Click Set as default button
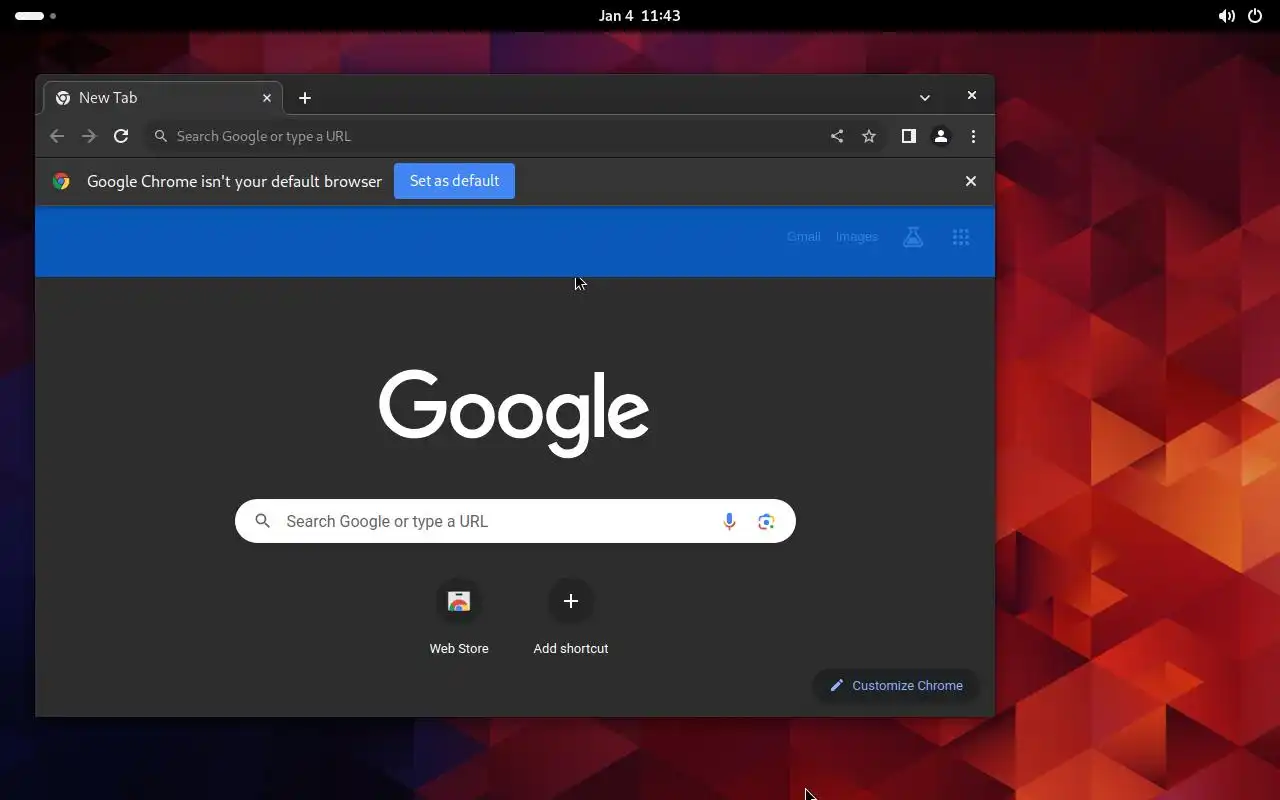The image size is (1280, 800). pos(454,181)
